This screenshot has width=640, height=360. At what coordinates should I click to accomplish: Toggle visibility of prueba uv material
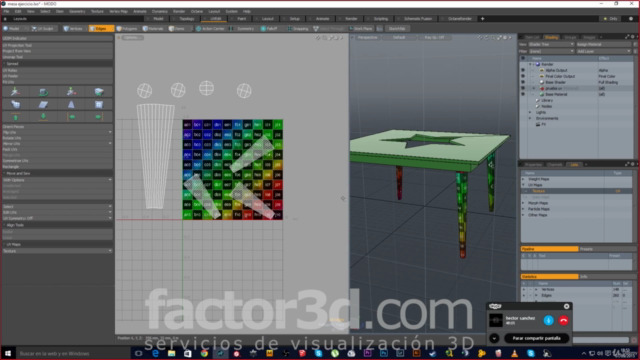click(523, 88)
